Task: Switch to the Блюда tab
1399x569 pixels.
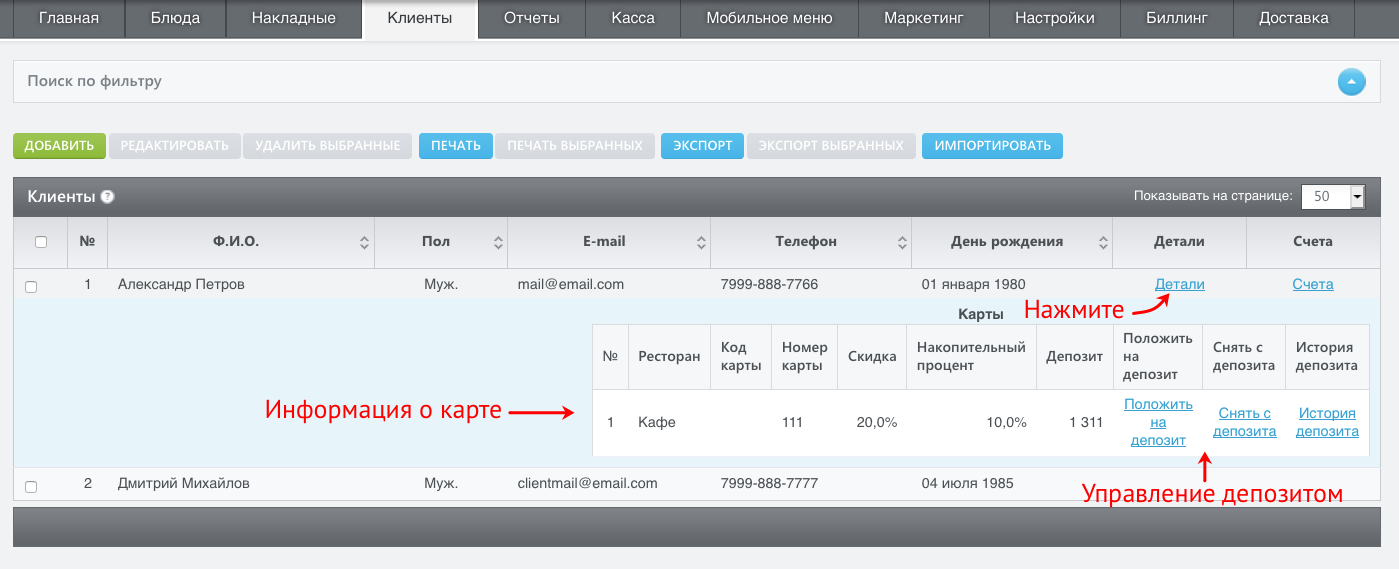Action: (x=176, y=18)
